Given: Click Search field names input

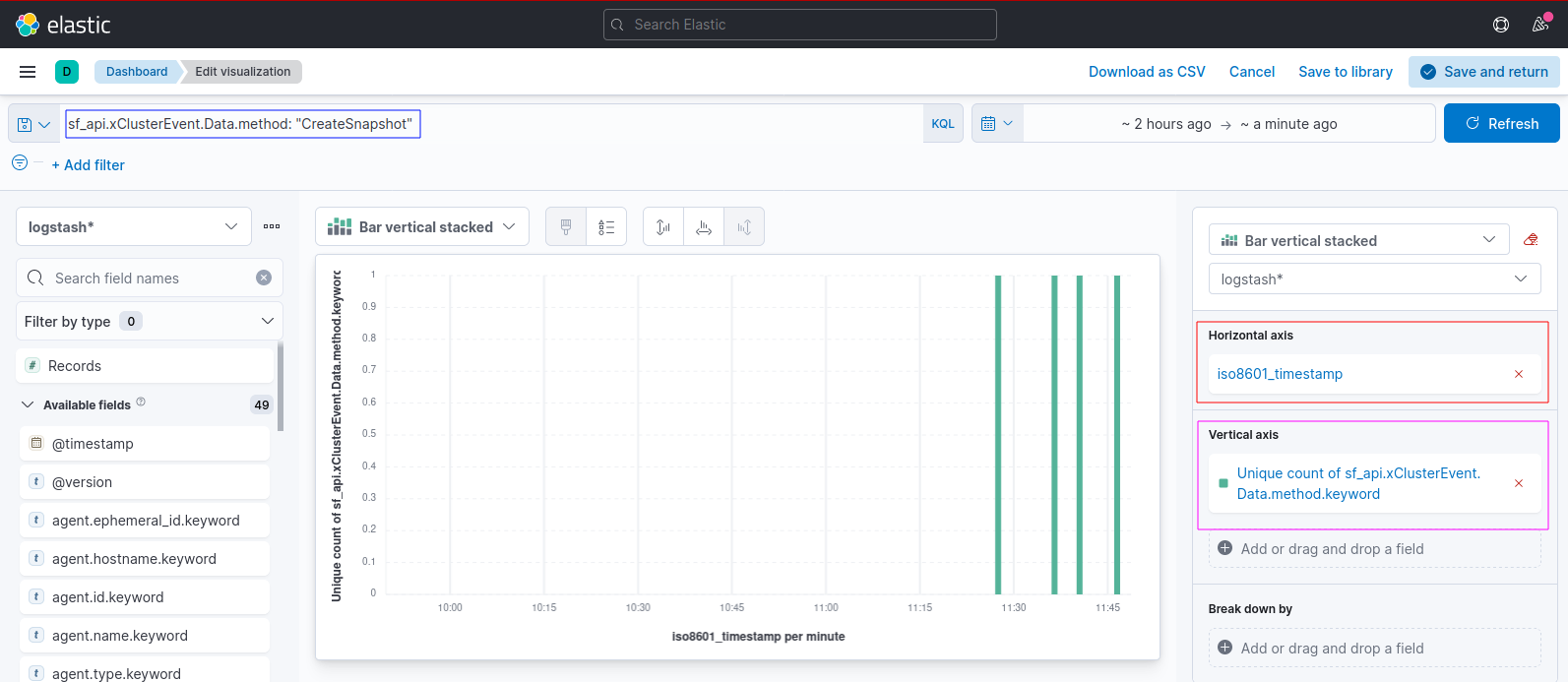Looking at the screenshot, I should [x=150, y=278].
